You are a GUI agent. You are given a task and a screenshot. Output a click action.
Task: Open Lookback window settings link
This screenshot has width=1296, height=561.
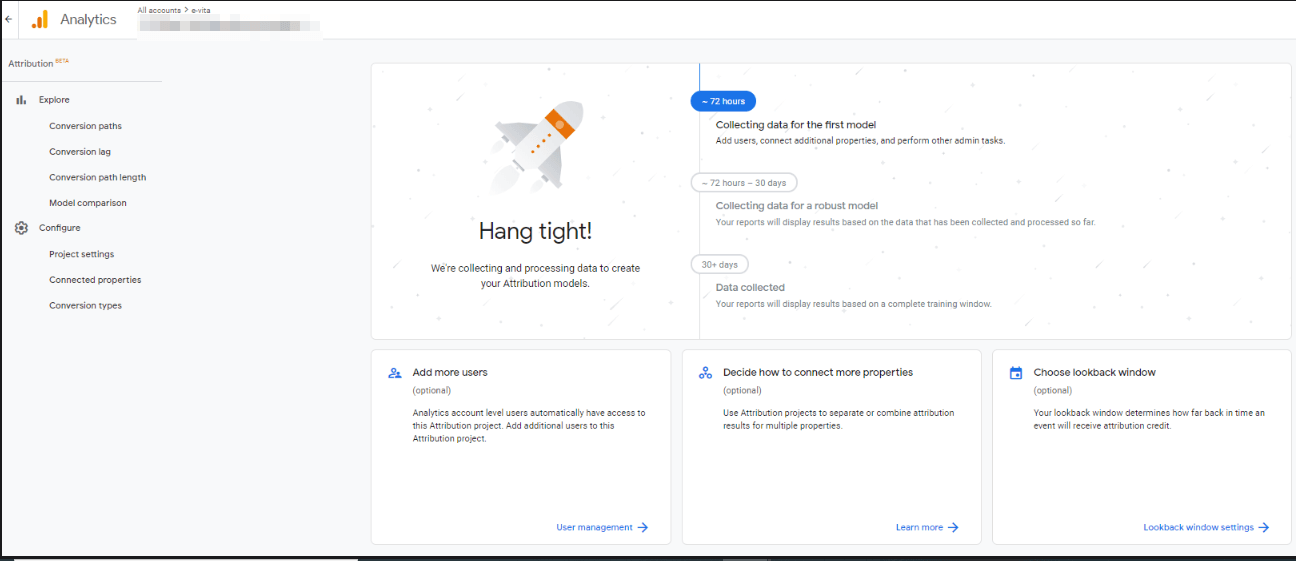pyautogui.click(x=1198, y=527)
